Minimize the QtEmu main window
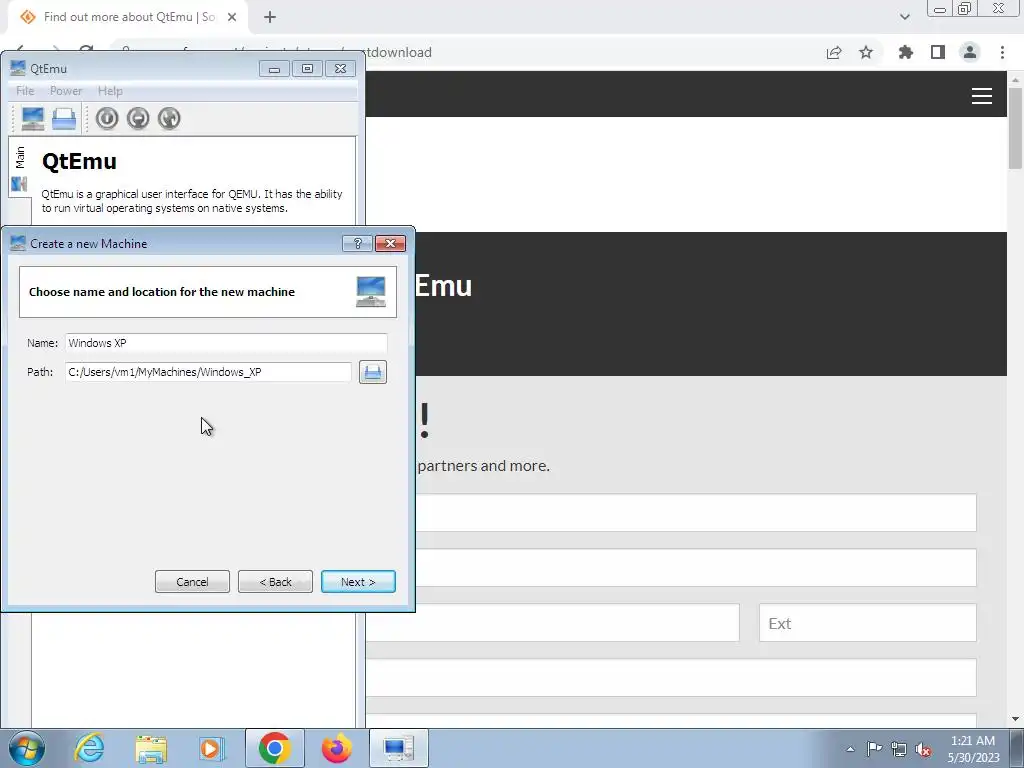 (x=274, y=69)
